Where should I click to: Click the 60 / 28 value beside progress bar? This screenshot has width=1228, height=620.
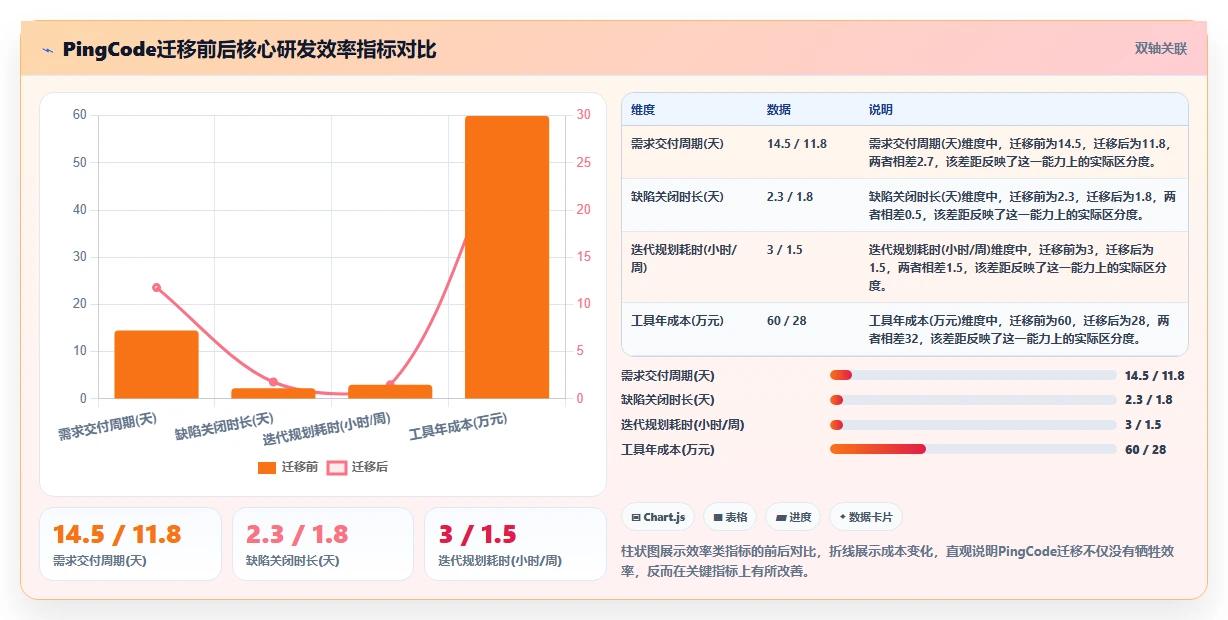point(1146,450)
